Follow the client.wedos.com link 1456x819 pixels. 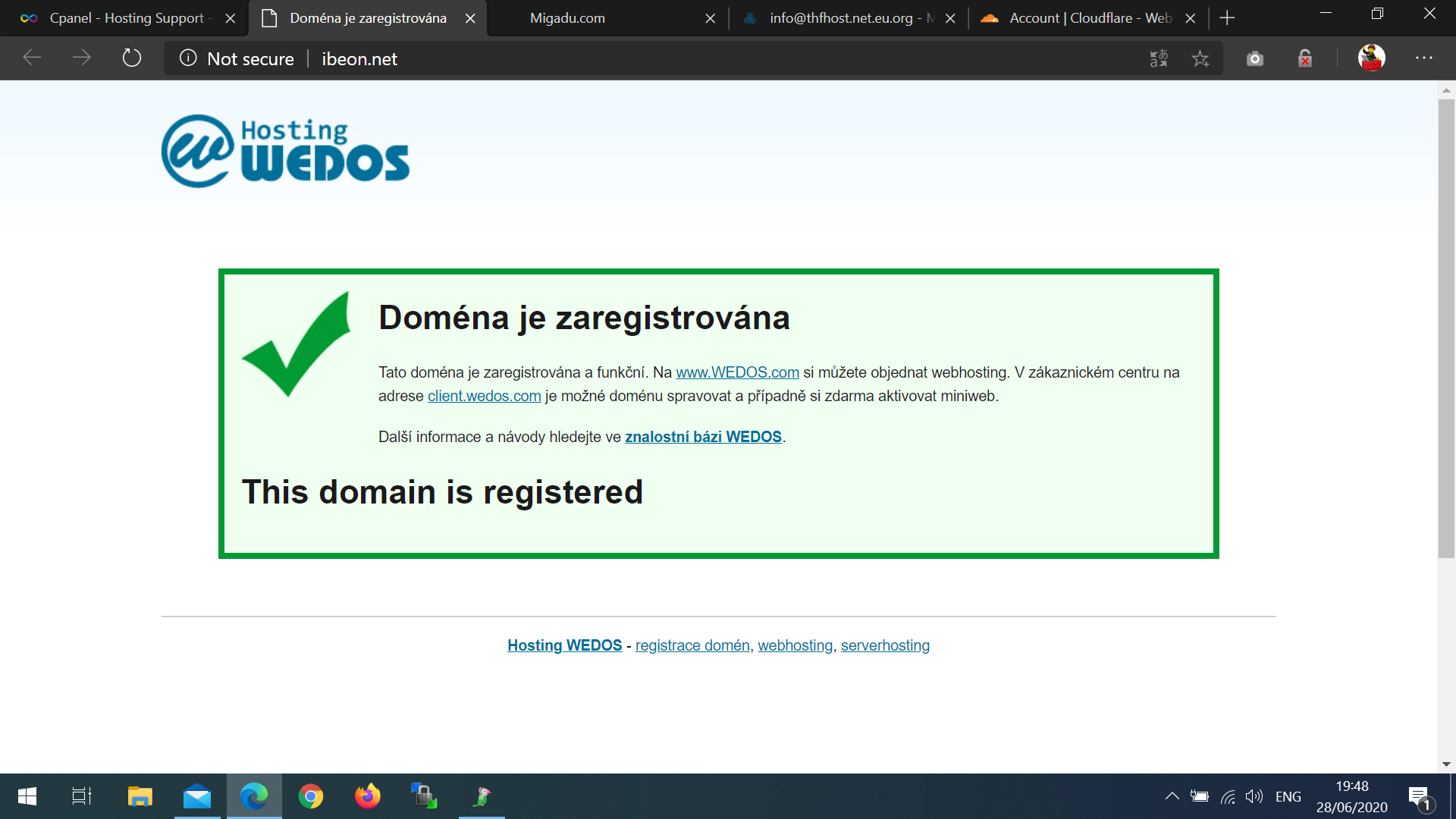click(484, 396)
